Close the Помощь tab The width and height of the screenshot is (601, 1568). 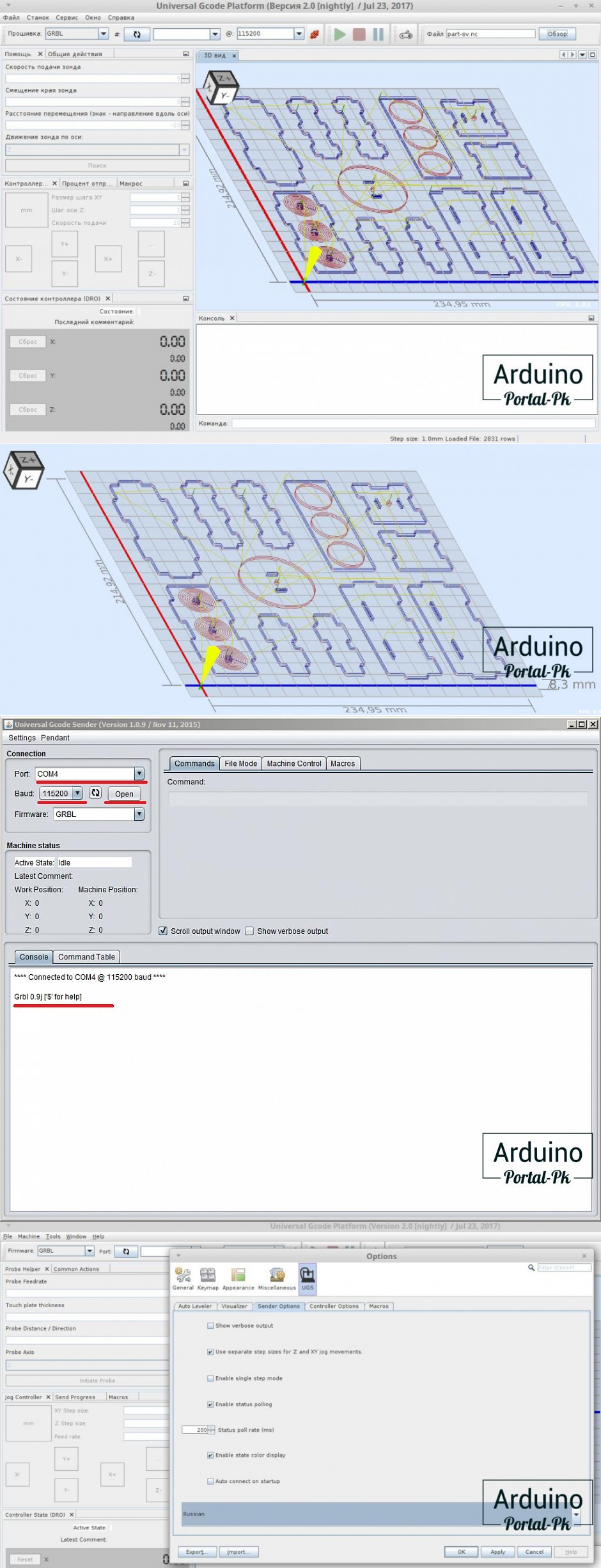click(40, 54)
